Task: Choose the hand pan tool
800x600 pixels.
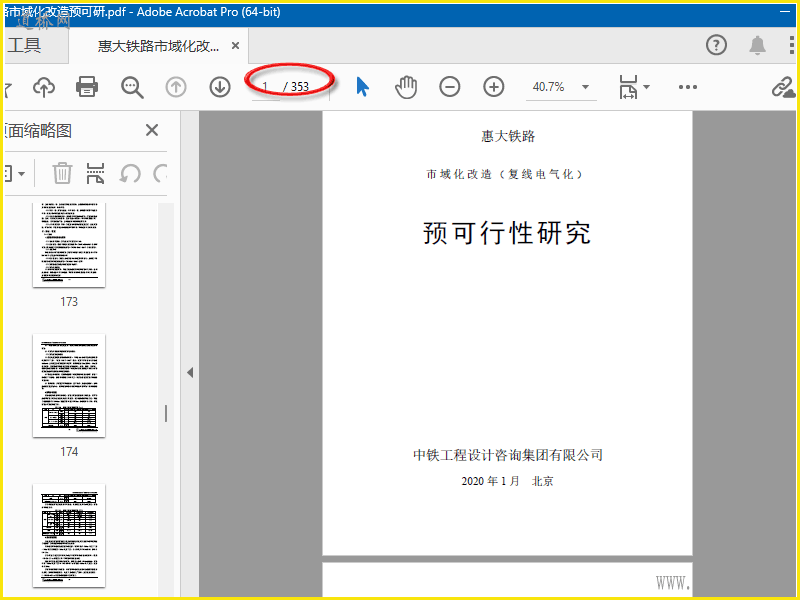Action: (406, 87)
